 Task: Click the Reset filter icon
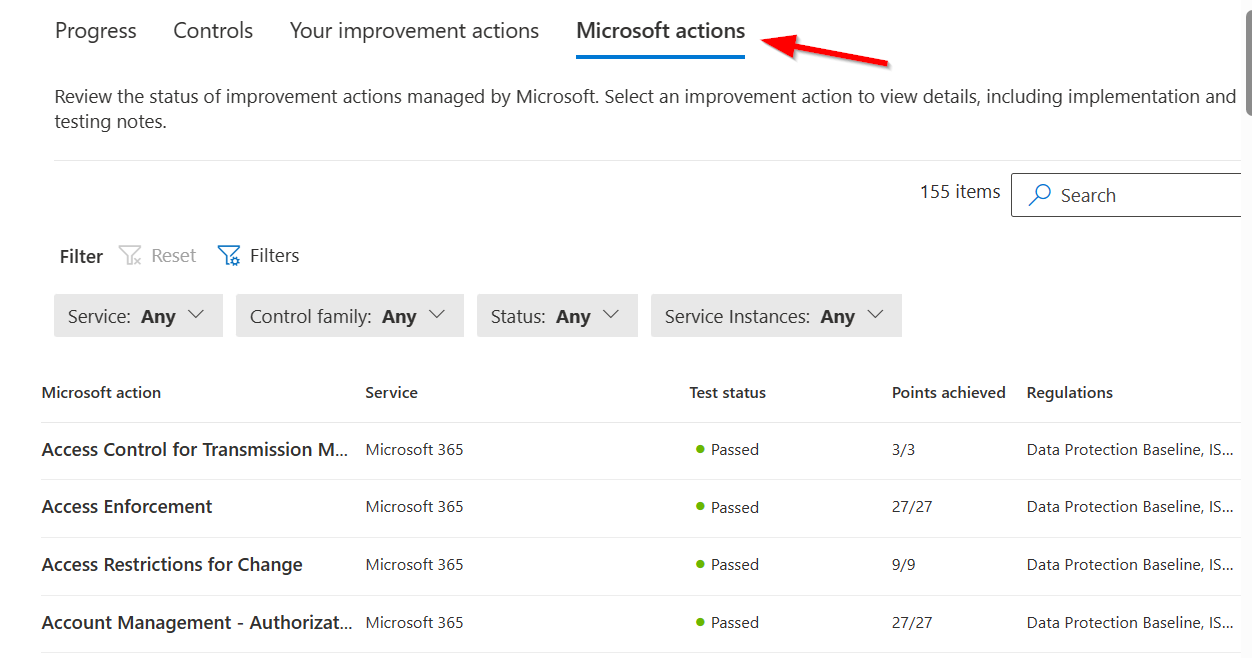pos(130,255)
